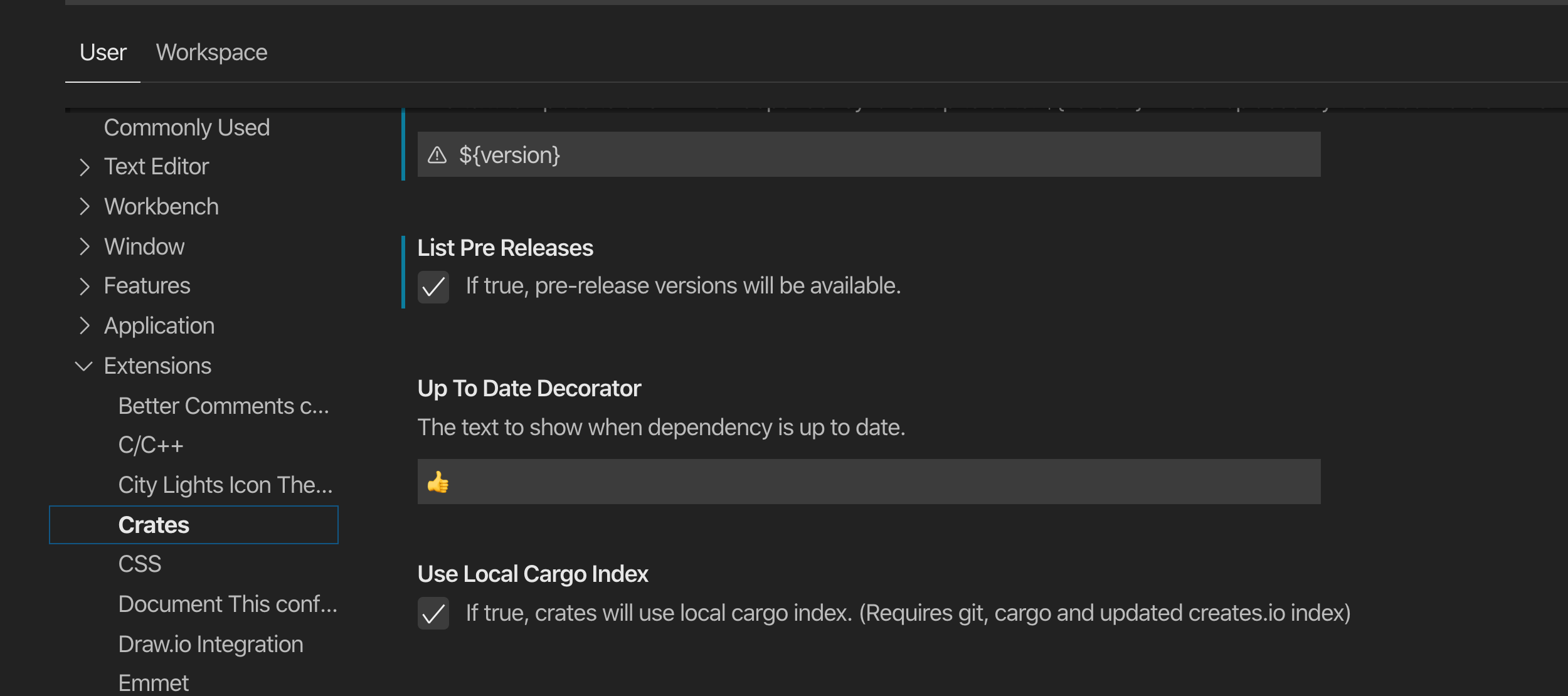The width and height of the screenshot is (1568, 696).
Task: Open the Emmet settings entry
Action: click(x=153, y=682)
